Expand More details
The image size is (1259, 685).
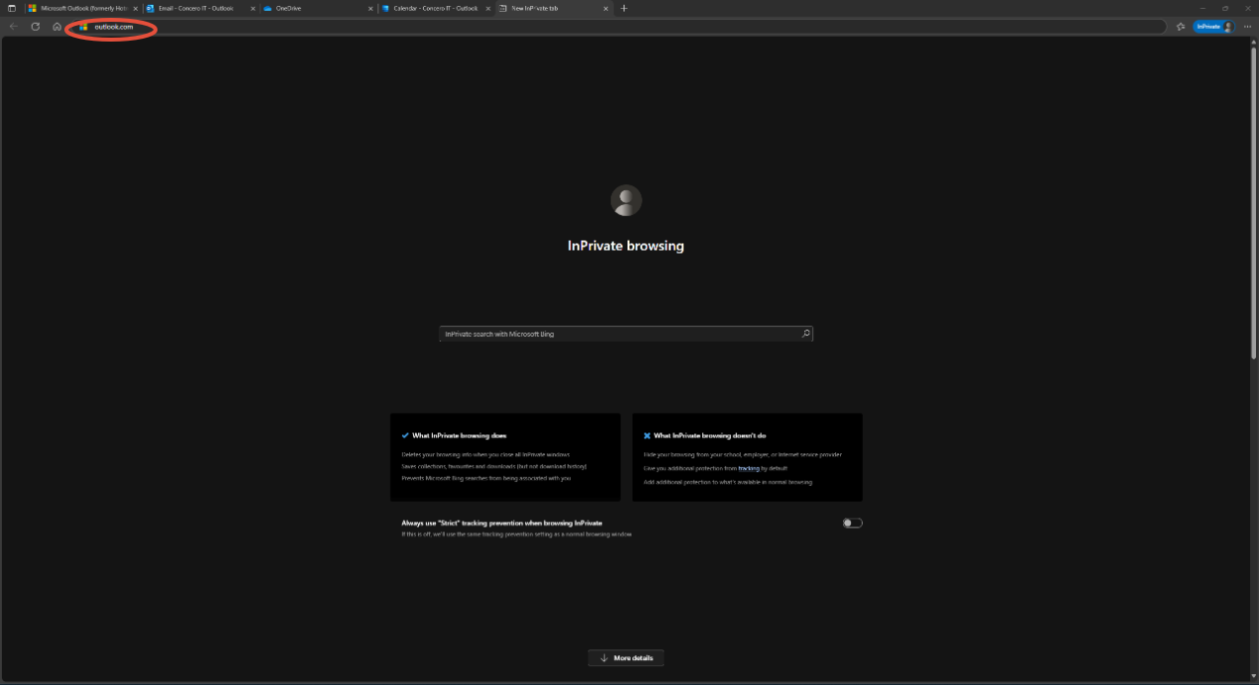click(626, 658)
